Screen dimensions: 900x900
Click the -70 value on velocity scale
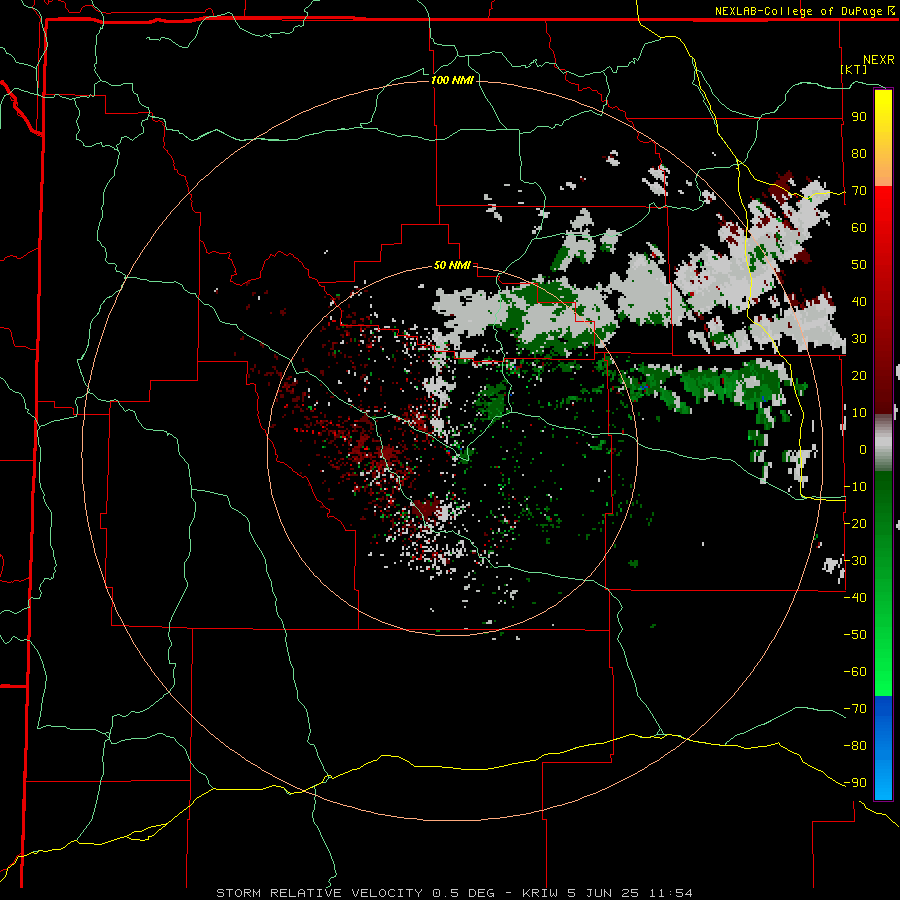855,709
